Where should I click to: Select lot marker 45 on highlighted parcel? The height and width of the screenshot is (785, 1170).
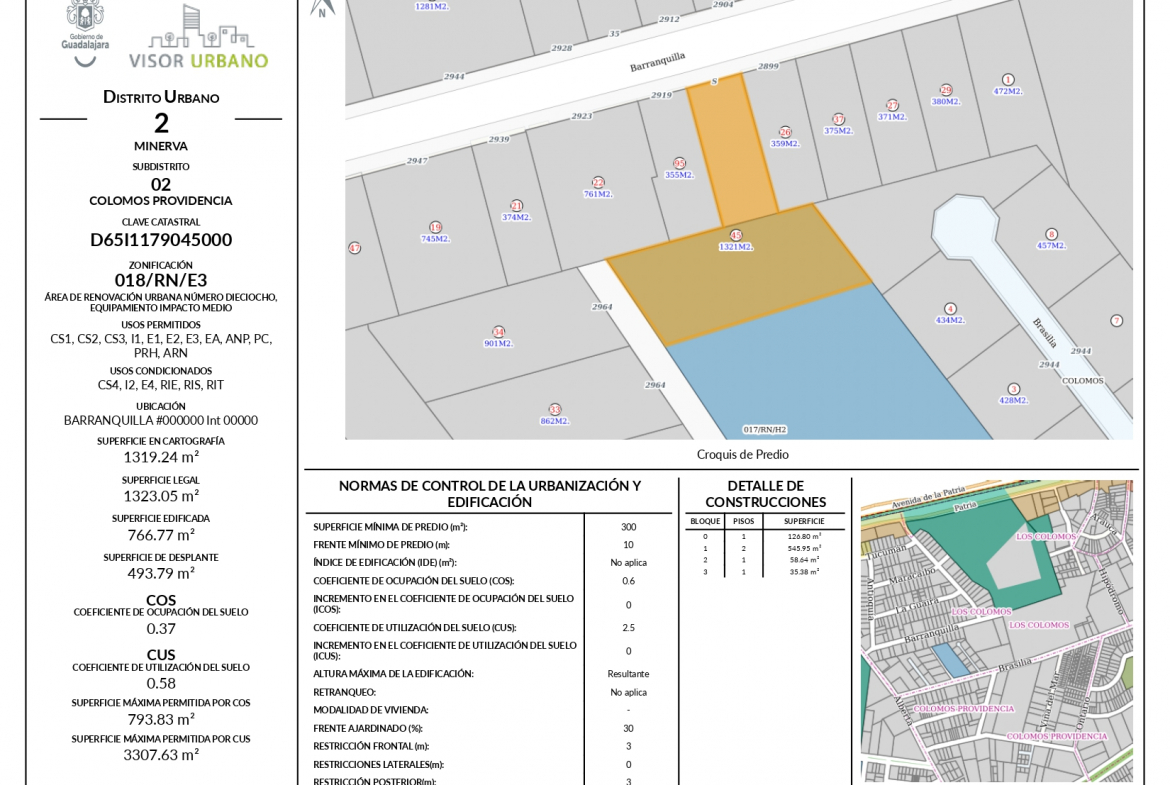click(x=736, y=235)
